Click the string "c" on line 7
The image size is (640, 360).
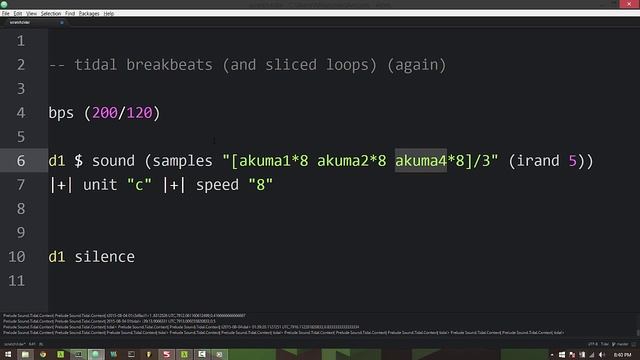(139, 185)
